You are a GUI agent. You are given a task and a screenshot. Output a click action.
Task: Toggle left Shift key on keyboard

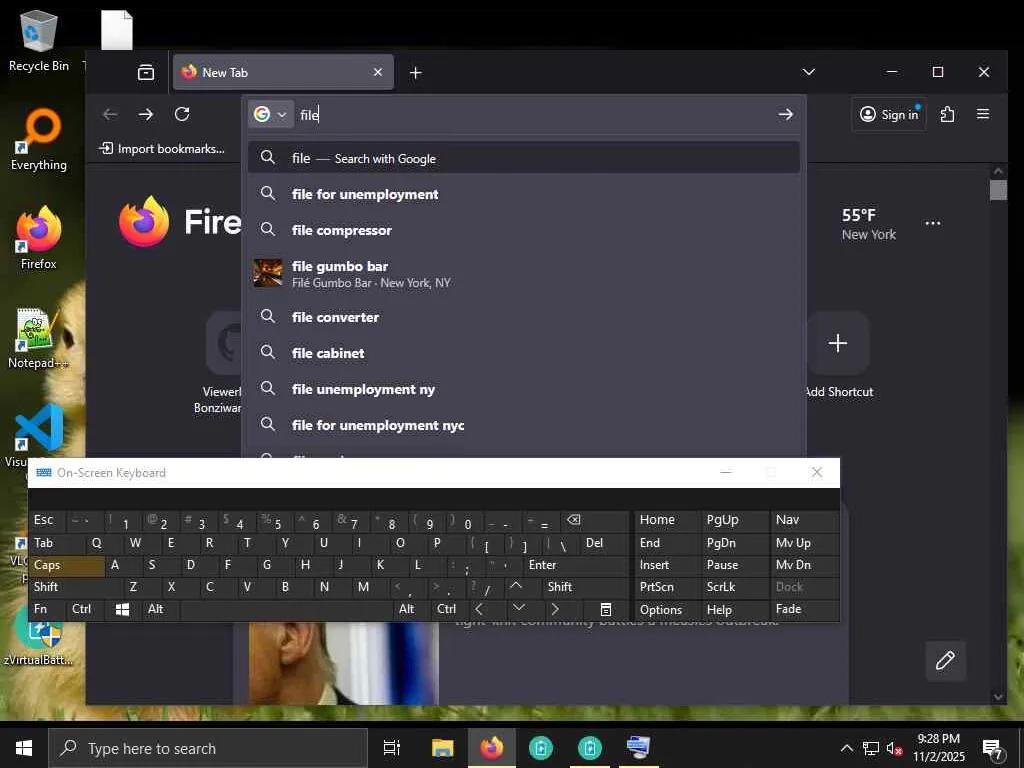[76, 587]
